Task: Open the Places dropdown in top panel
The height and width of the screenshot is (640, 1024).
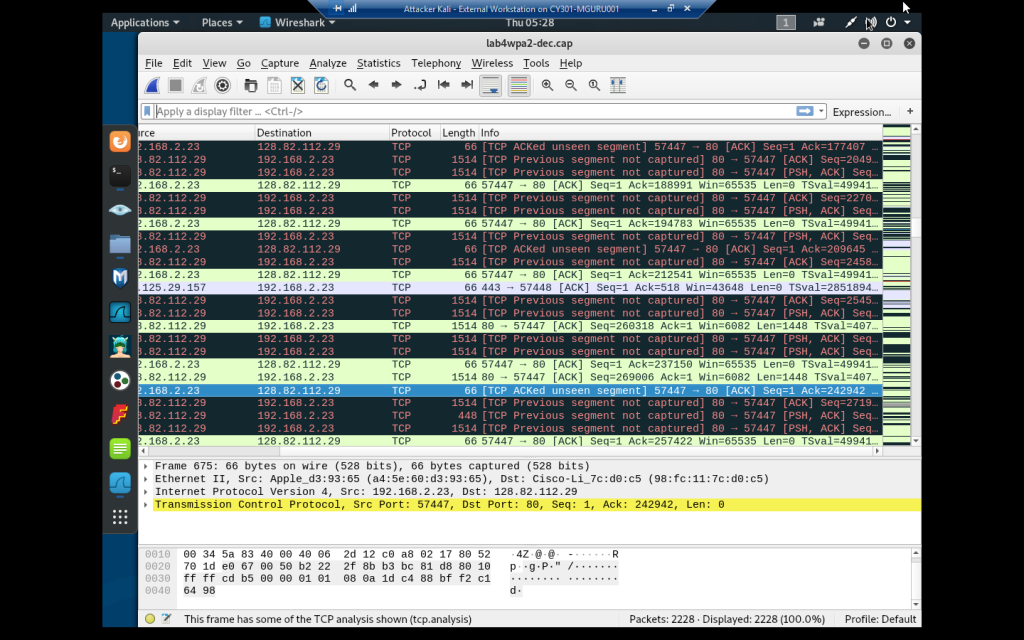Action: pyautogui.click(x=222, y=22)
